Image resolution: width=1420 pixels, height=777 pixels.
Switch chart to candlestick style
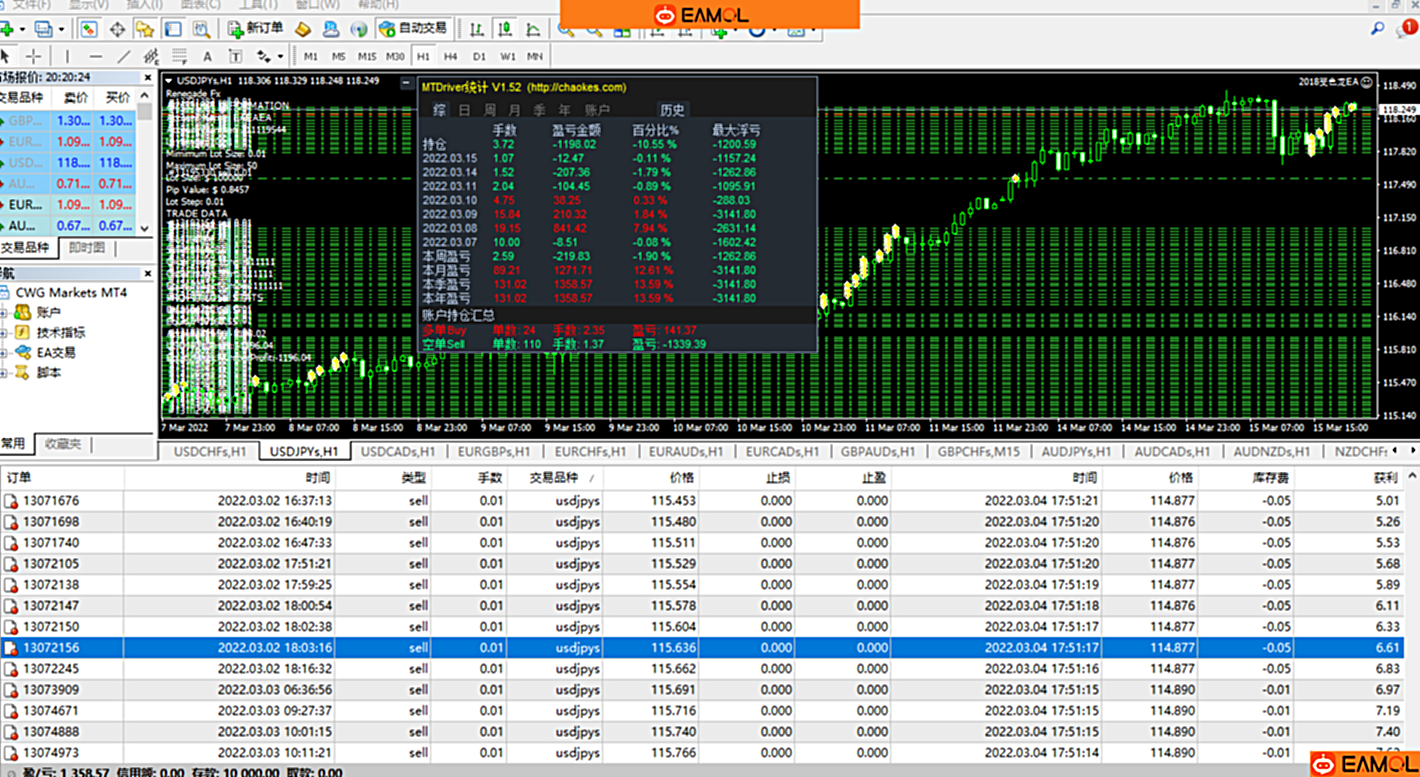[505, 29]
